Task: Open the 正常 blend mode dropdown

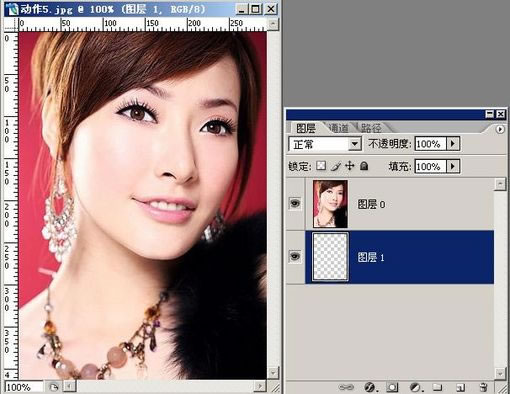Action: click(325, 144)
